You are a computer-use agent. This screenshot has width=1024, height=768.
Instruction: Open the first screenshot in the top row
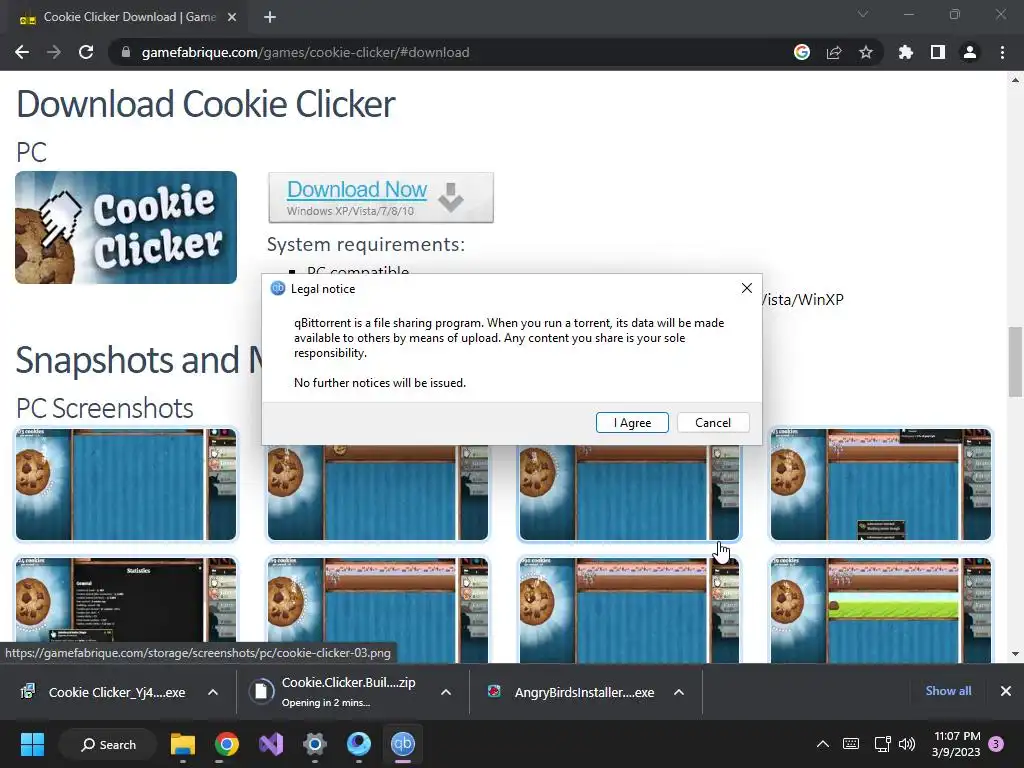126,485
